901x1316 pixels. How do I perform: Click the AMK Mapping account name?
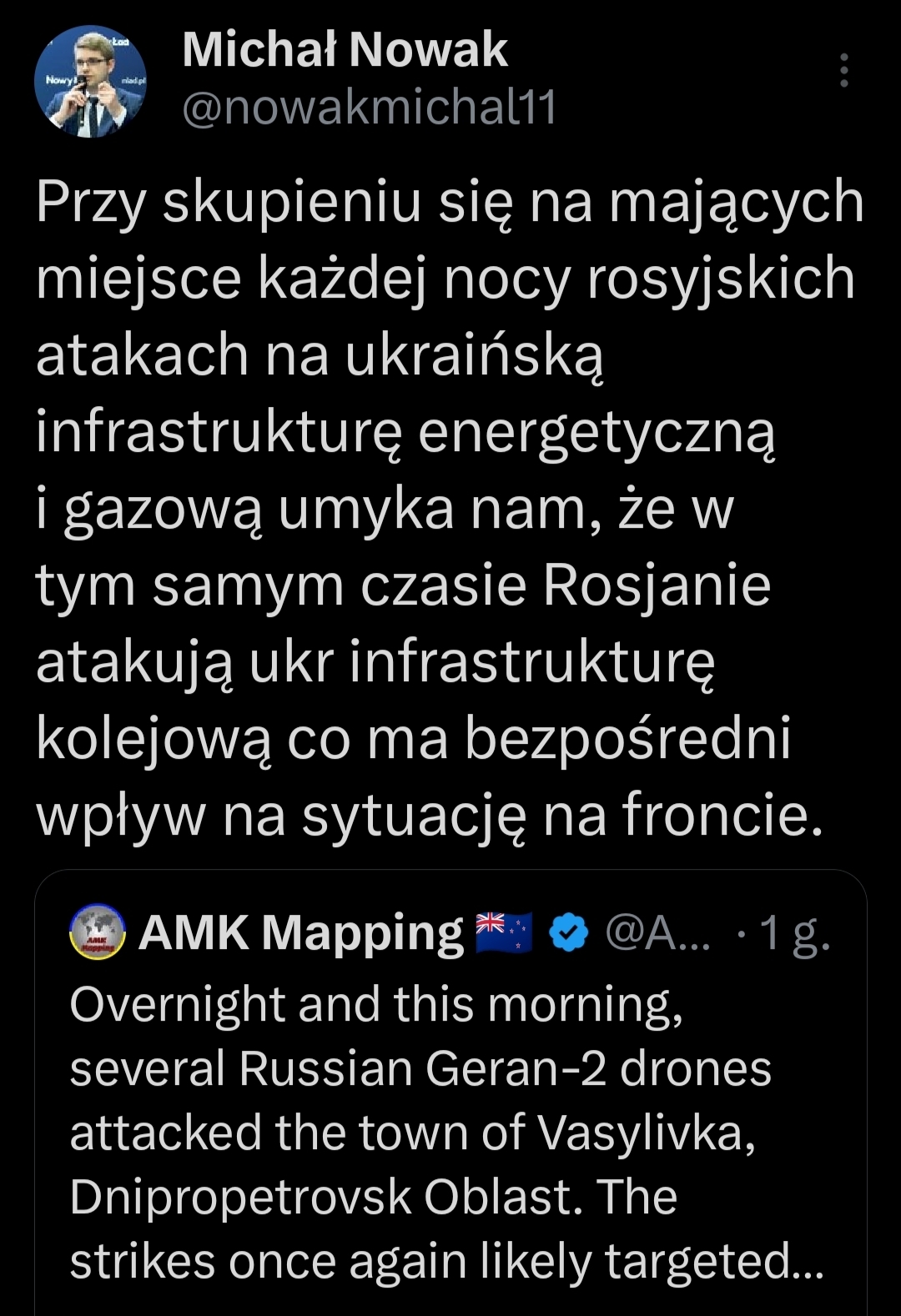click(x=301, y=932)
